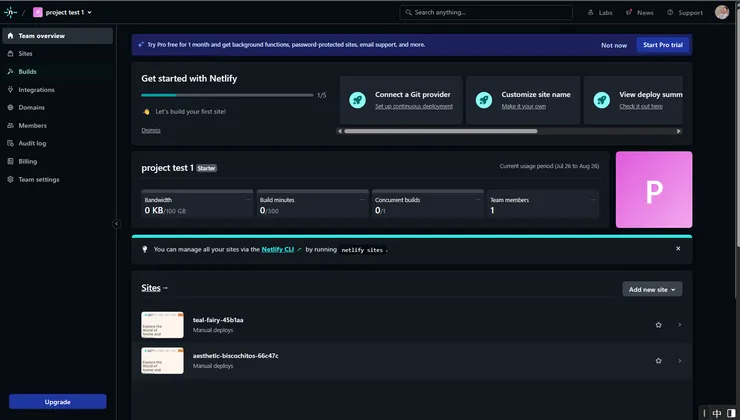Star the teal-fairy-45b1aa site
The height and width of the screenshot is (420, 740).
coord(658,325)
